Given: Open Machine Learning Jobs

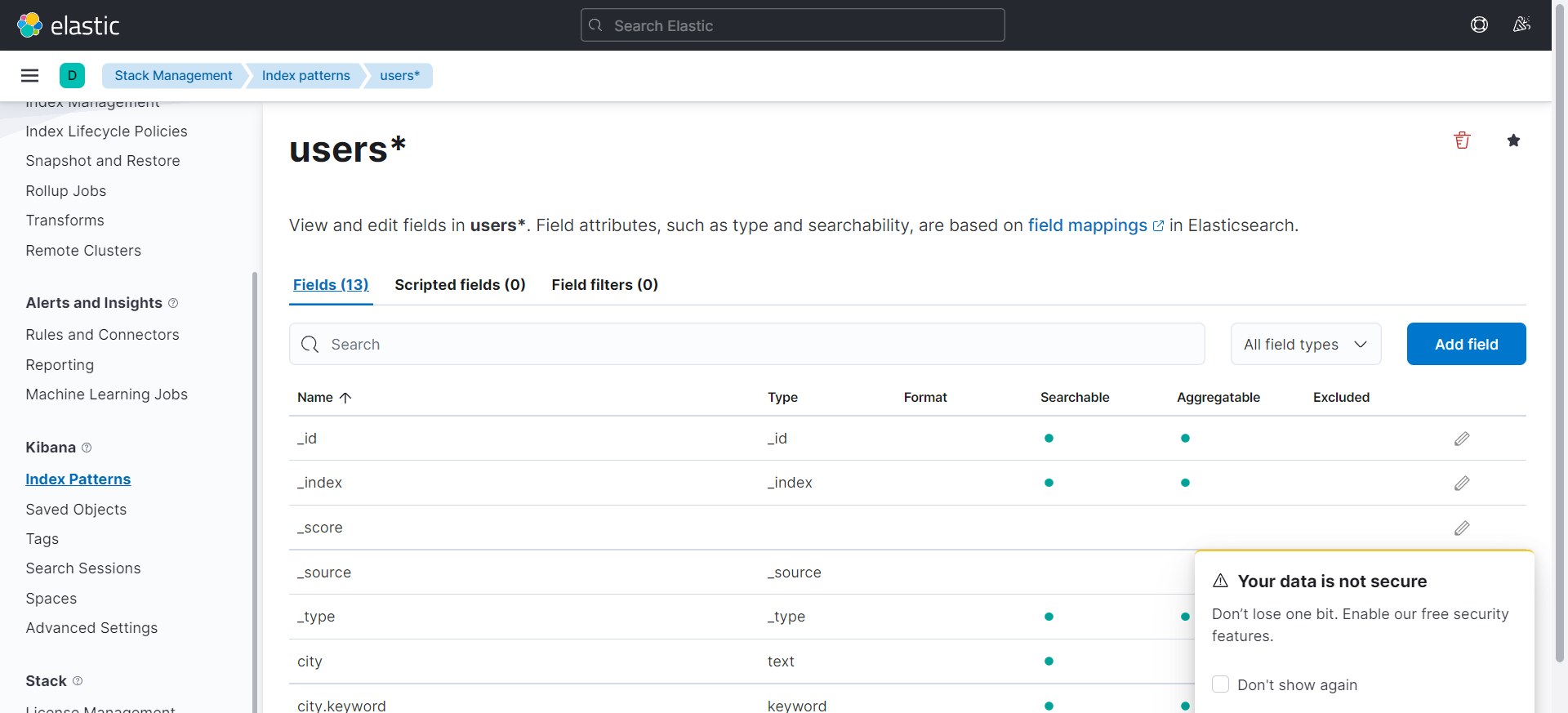Looking at the screenshot, I should point(106,394).
